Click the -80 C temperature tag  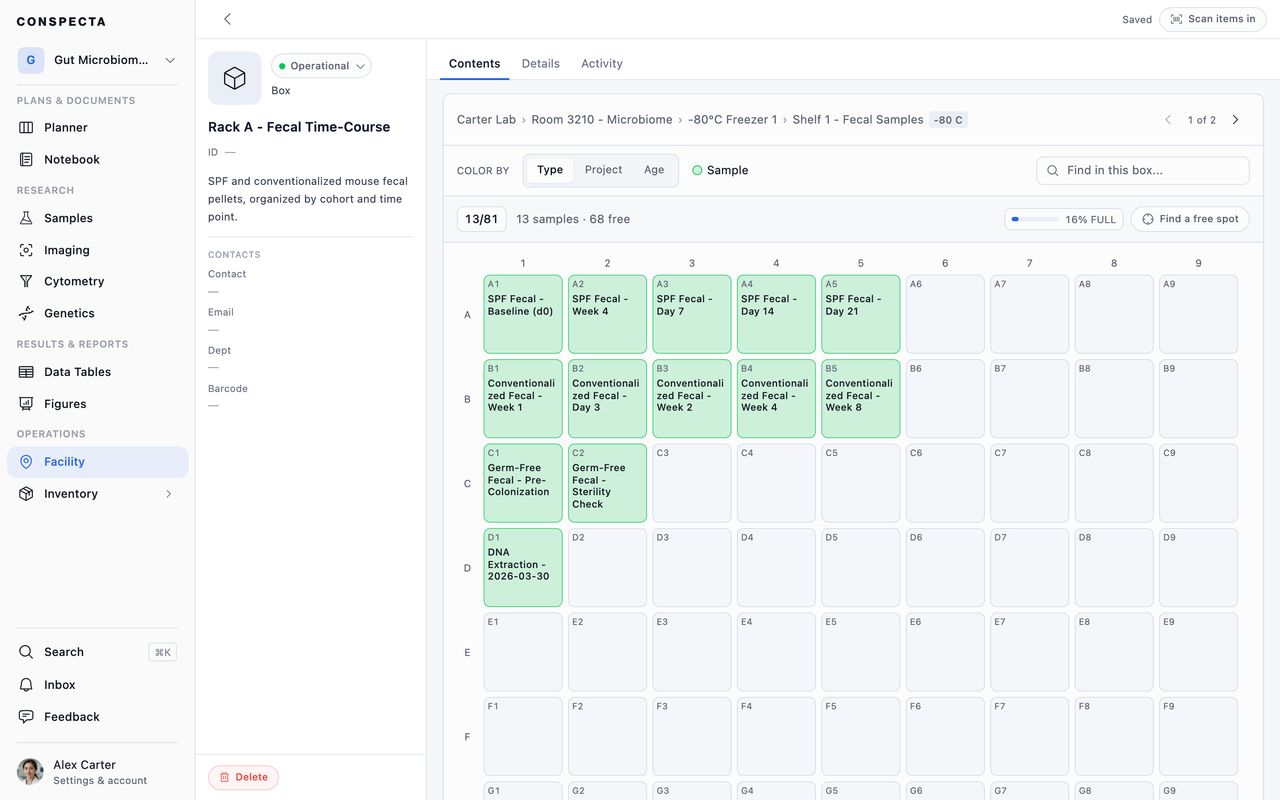click(x=949, y=120)
